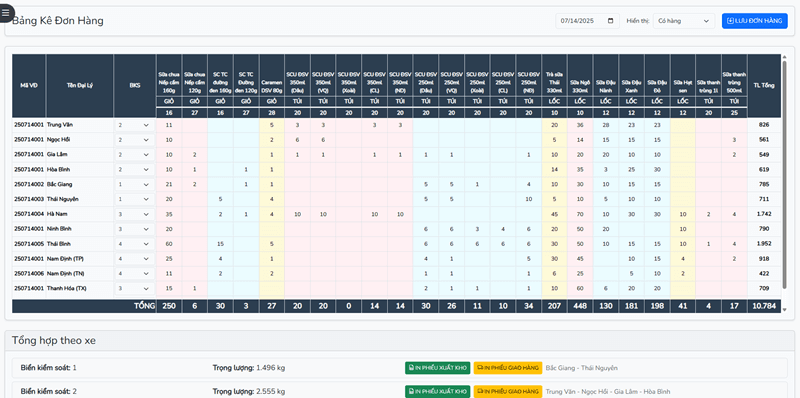Click IN PHIẾU GIAO HÀNG for vehicle 1

(508, 368)
